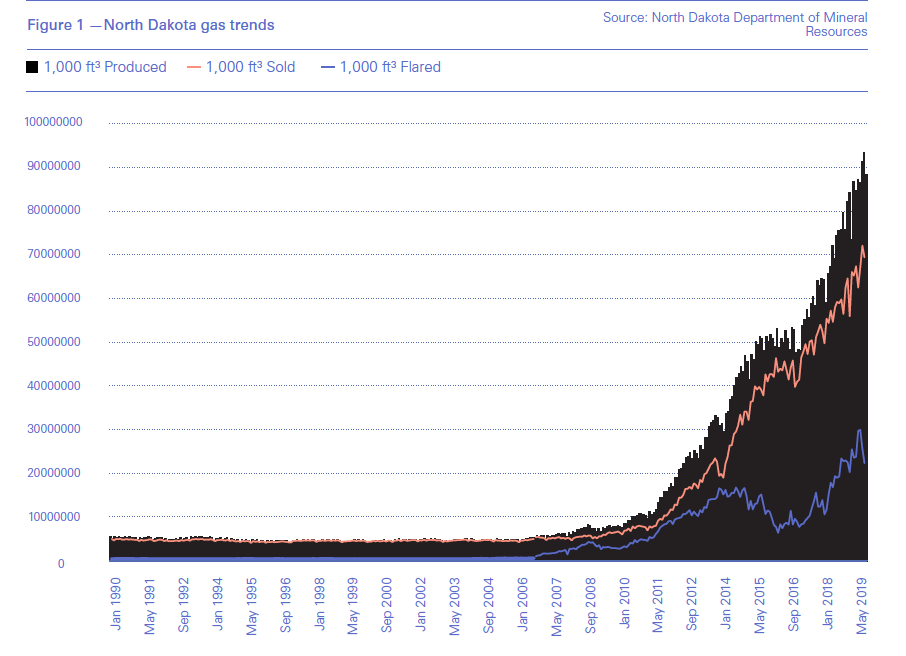Toggle the "1,000 ft³ Produced" legend label
This screenshot has height=656, width=906.
pyautogui.click(x=105, y=68)
